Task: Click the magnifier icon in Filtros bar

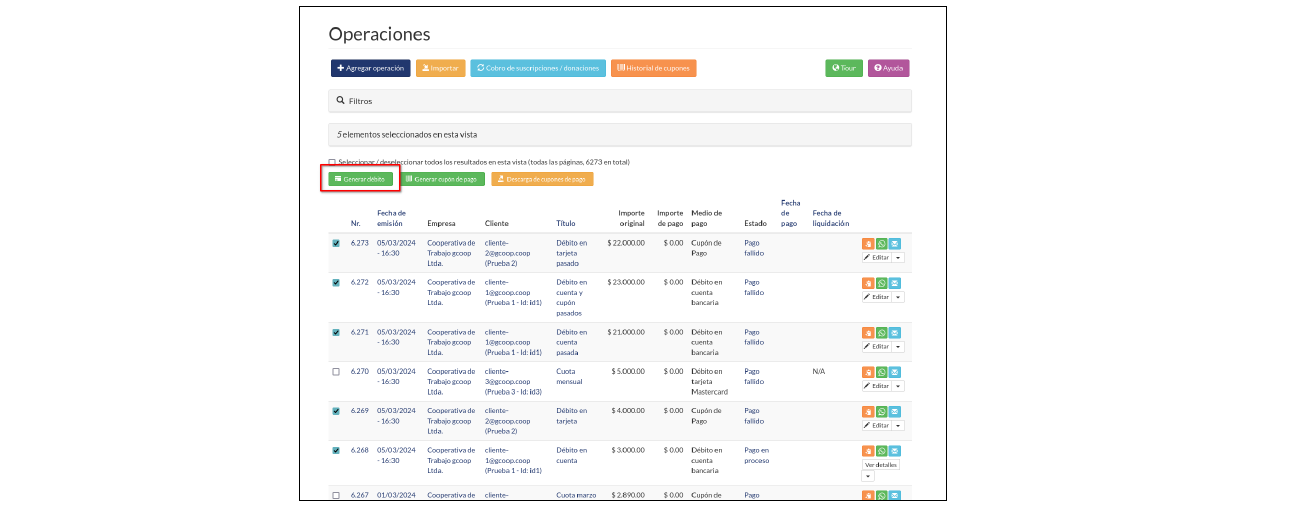Action: click(x=341, y=101)
